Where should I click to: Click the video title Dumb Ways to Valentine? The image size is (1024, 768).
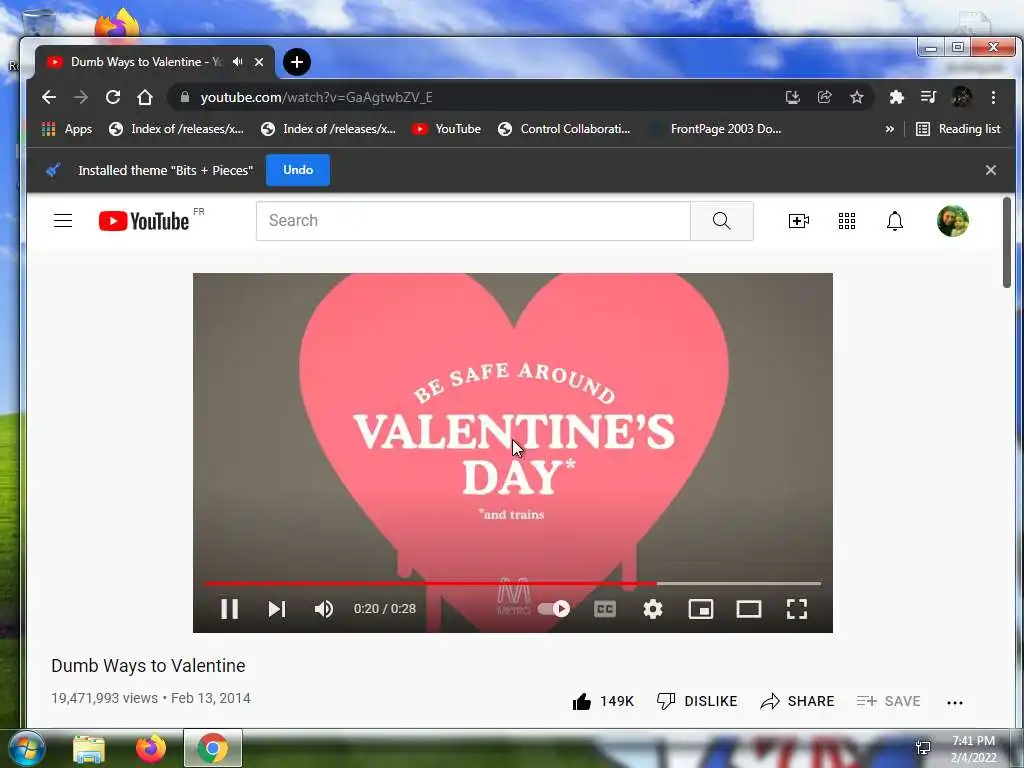tap(148, 665)
